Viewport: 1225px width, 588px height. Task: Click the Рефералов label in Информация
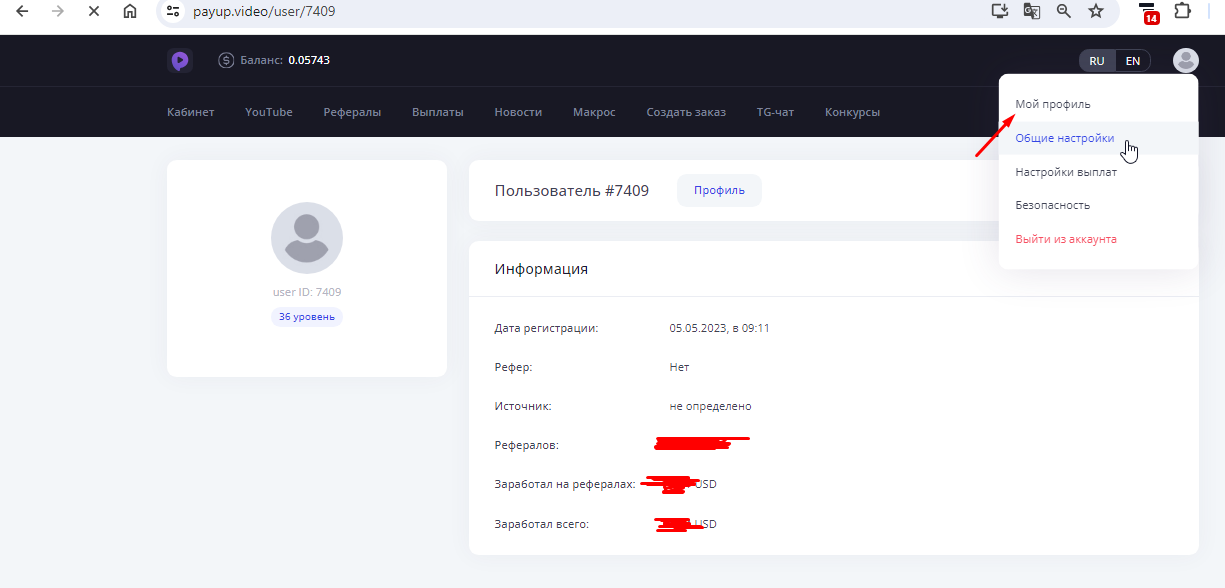(x=527, y=445)
